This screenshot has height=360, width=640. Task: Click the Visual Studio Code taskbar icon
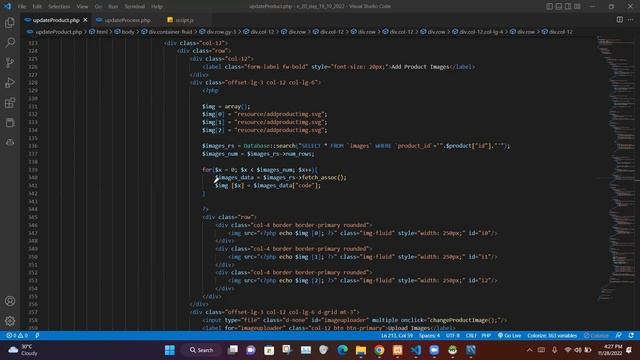pos(416,350)
